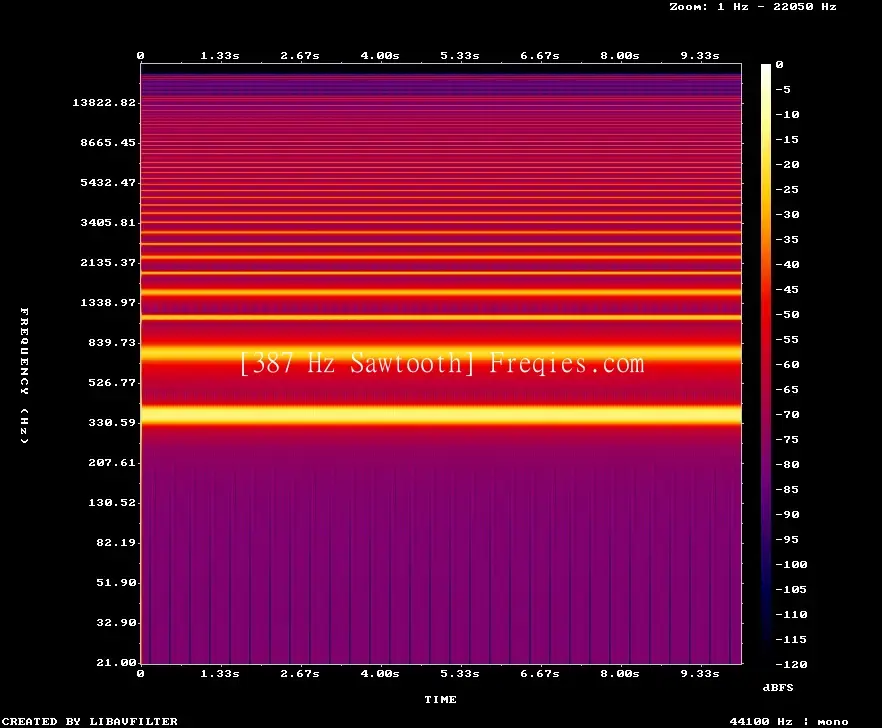
Task: Click the dBFS color gradient scale bar
Action: point(766,364)
